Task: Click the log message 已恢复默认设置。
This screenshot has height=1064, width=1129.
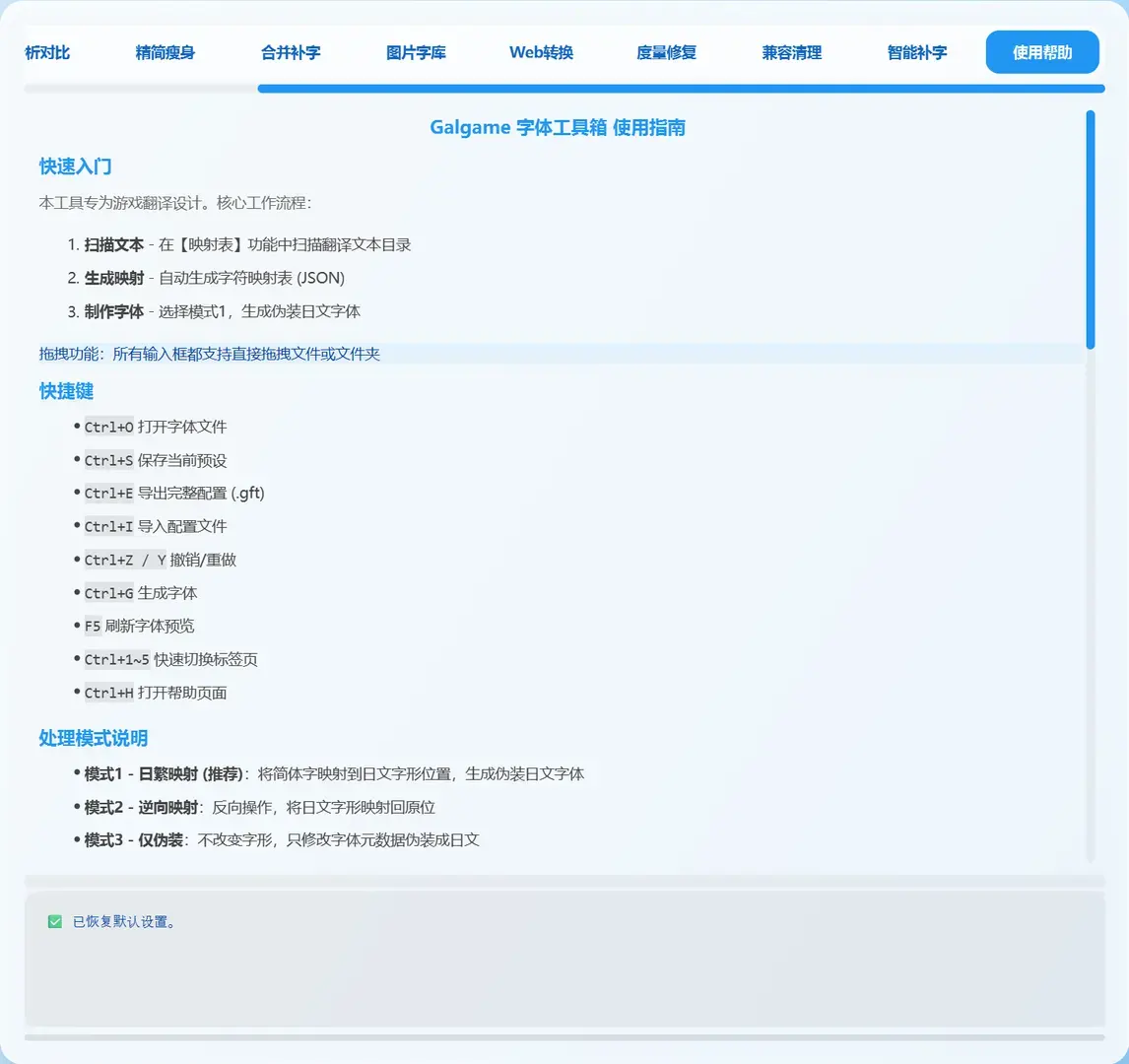Action: tap(124, 921)
